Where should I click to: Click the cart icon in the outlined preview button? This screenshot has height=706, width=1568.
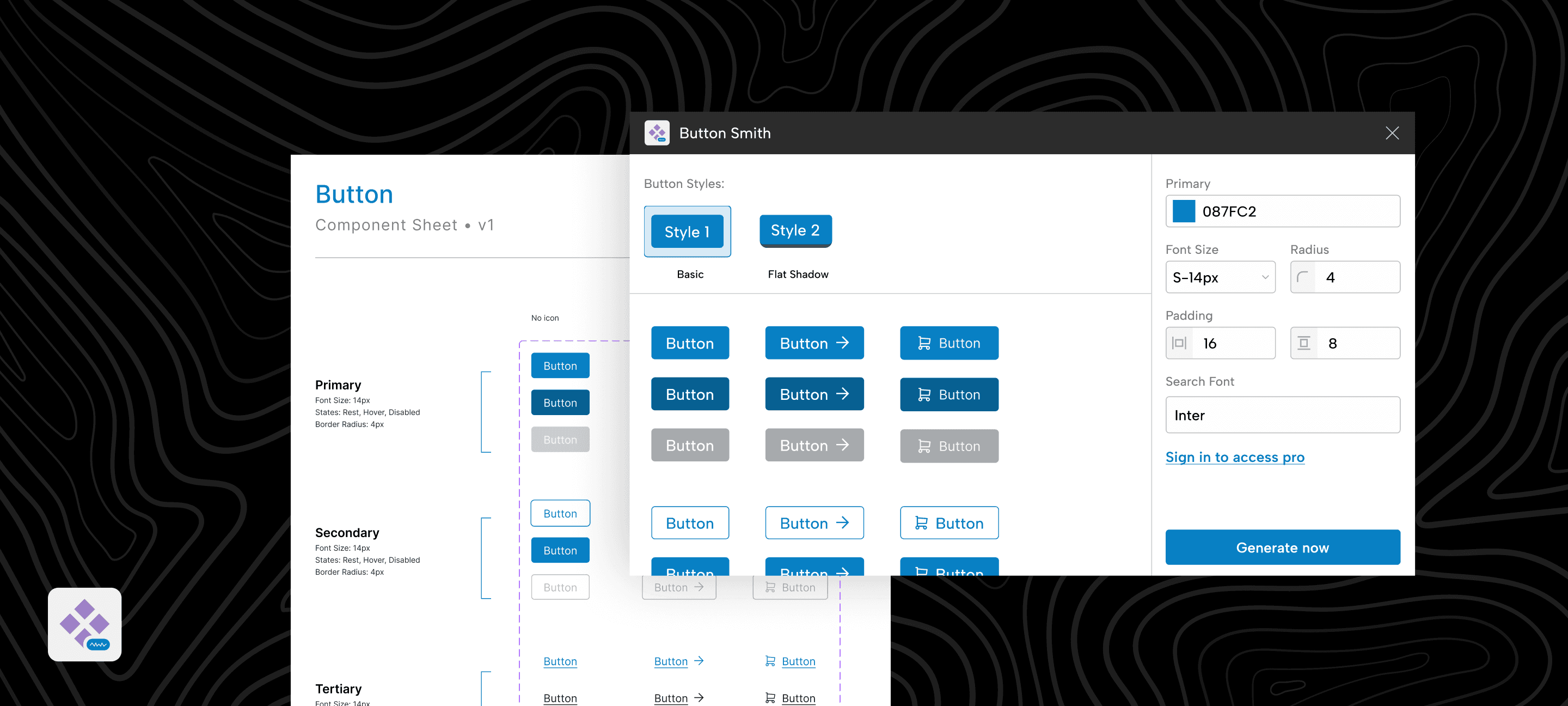[x=922, y=524]
